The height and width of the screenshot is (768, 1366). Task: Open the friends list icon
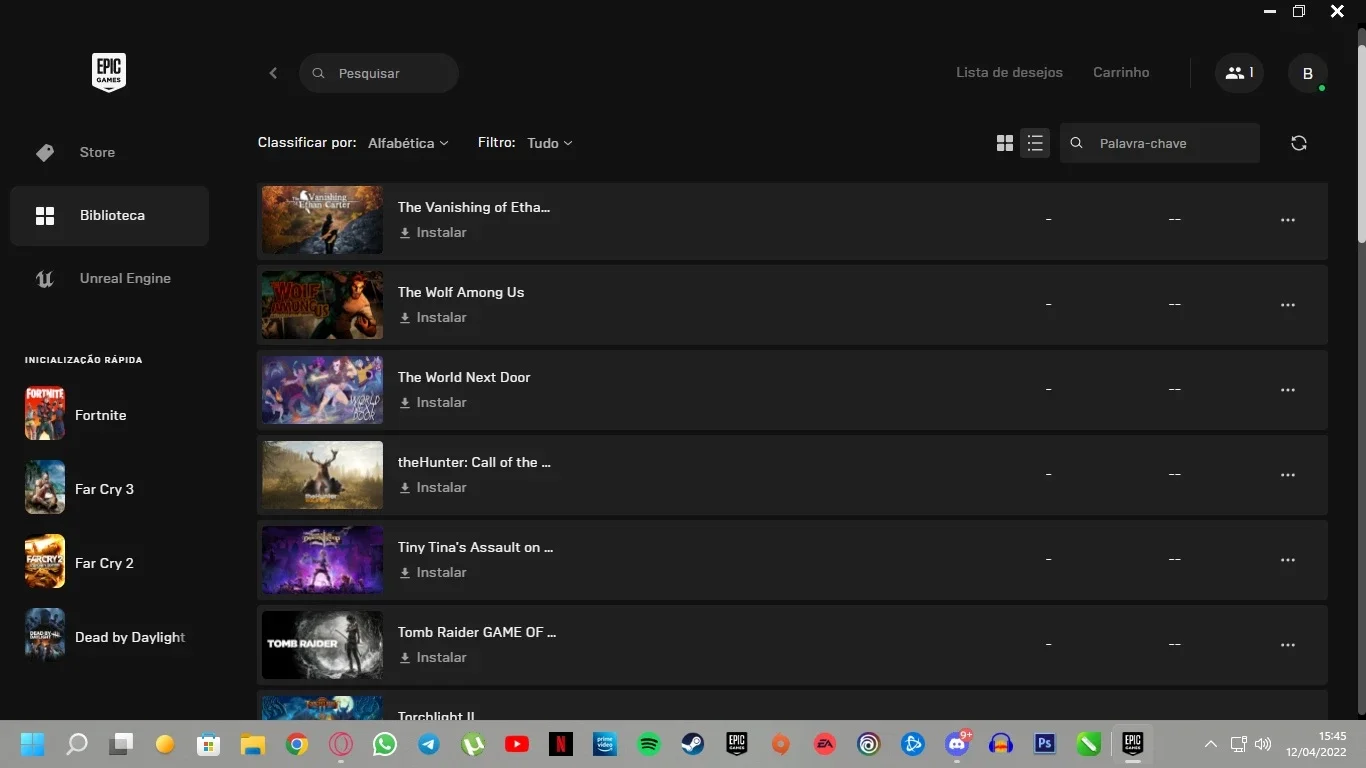[1239, 73]
